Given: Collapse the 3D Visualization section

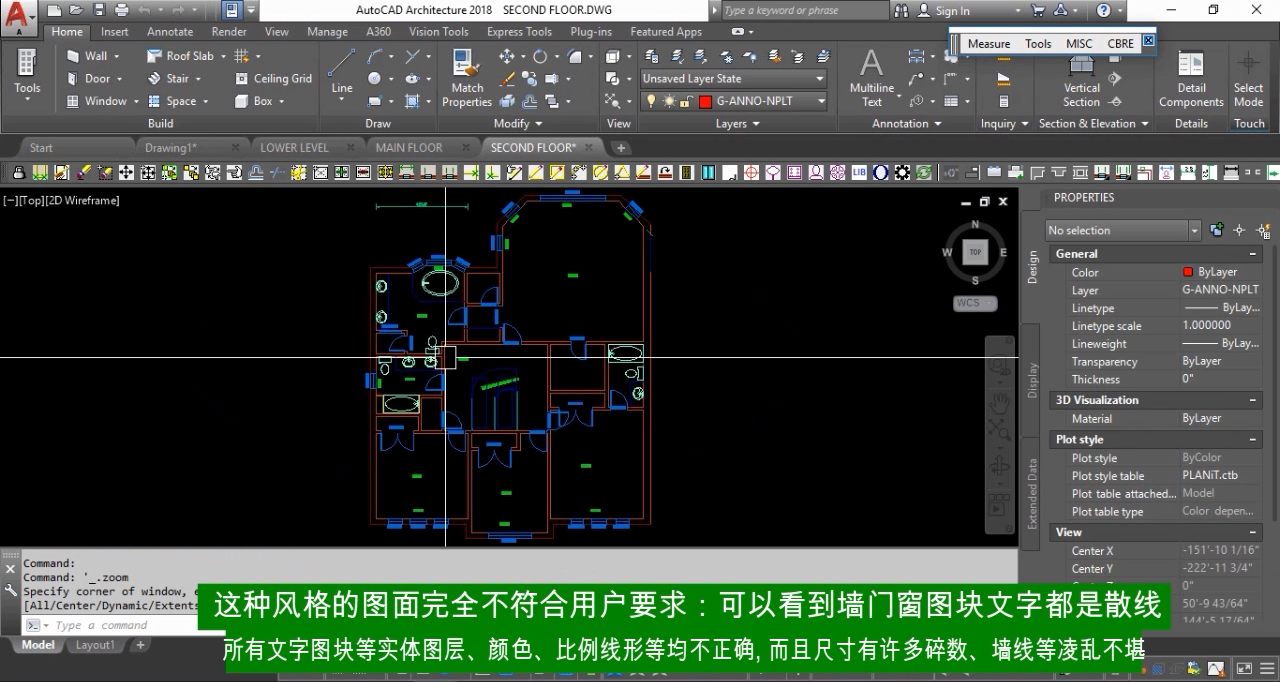Looking at the screenshot, I should 1253,400.
